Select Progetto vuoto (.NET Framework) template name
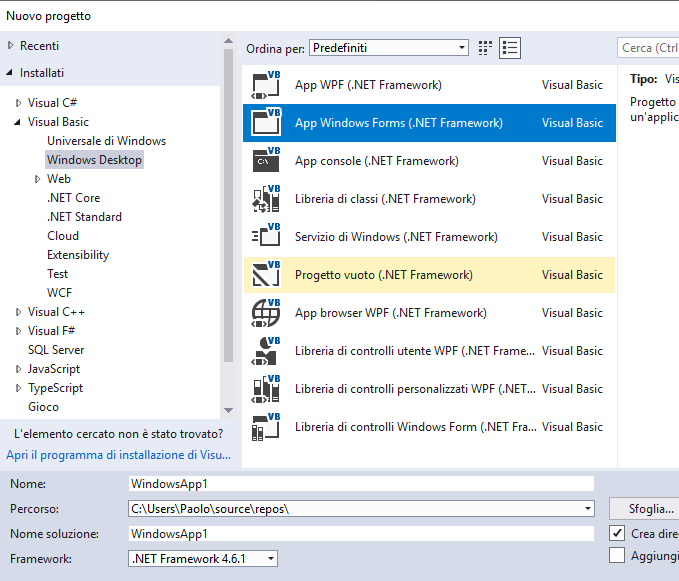The image size is (679, 581). pyautogui.click(x=384, y=275)
